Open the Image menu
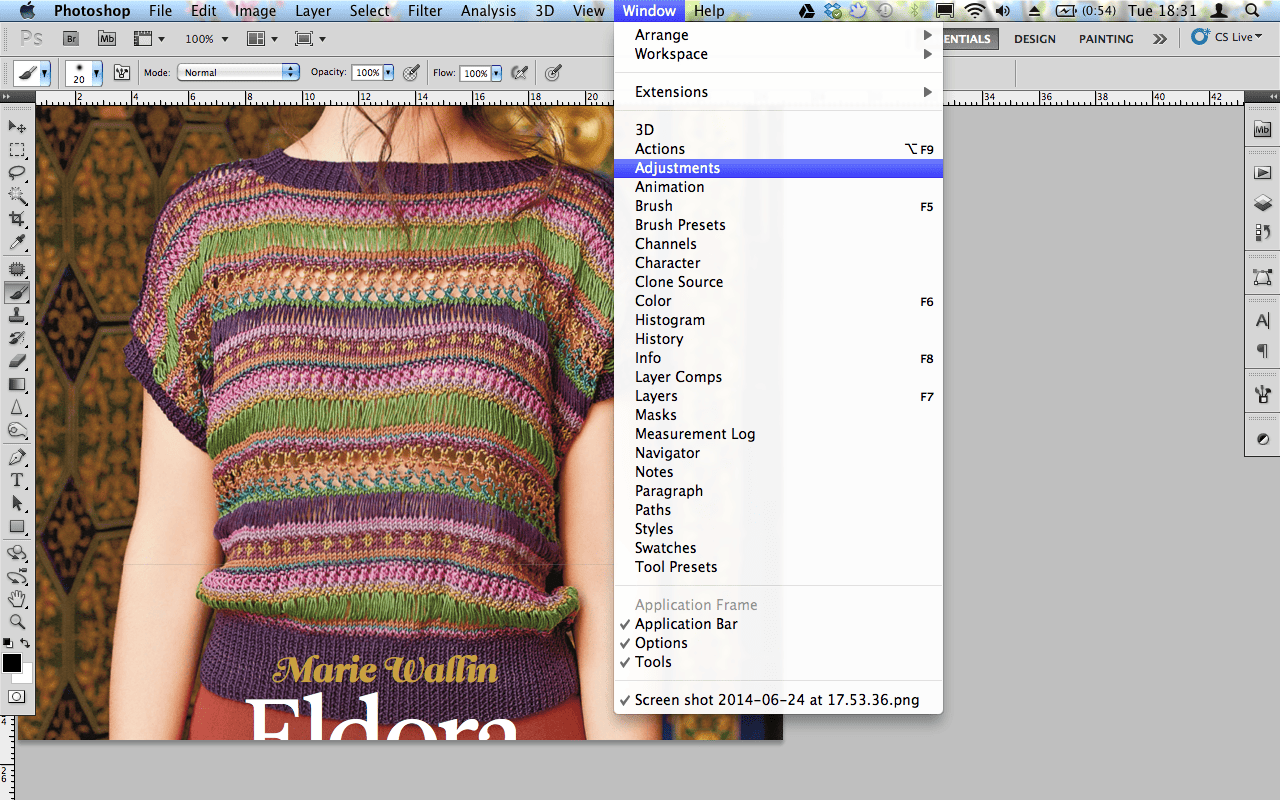 [255, 11]
